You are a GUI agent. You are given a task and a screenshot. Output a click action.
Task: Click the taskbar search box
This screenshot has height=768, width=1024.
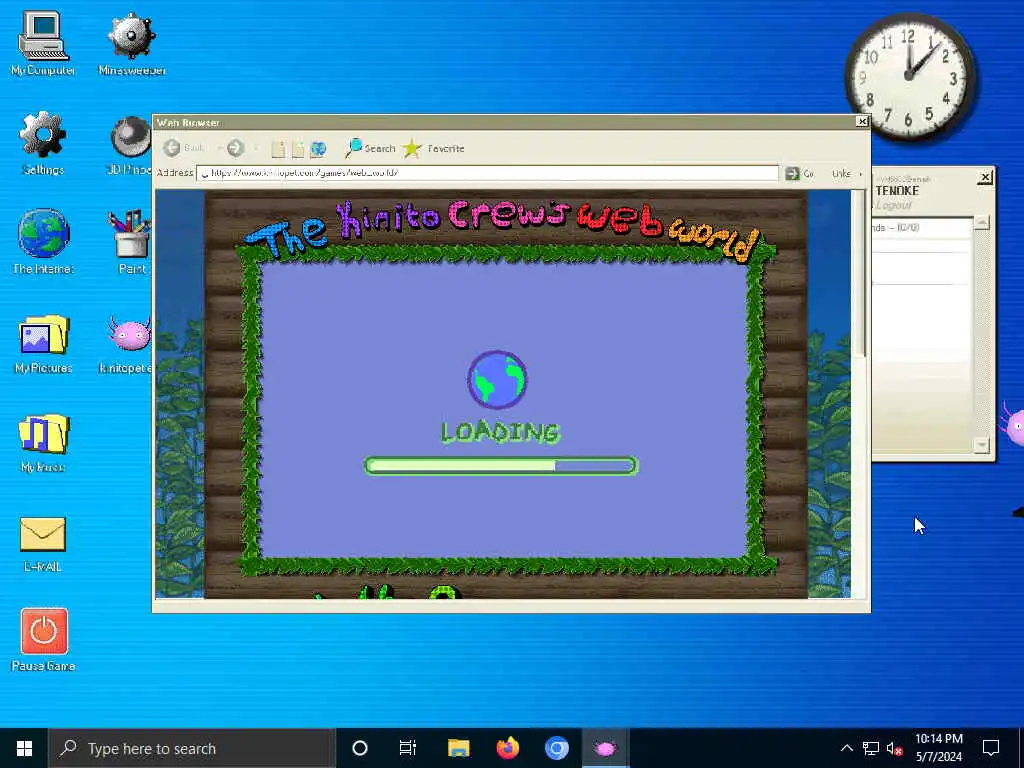(192, 748)
